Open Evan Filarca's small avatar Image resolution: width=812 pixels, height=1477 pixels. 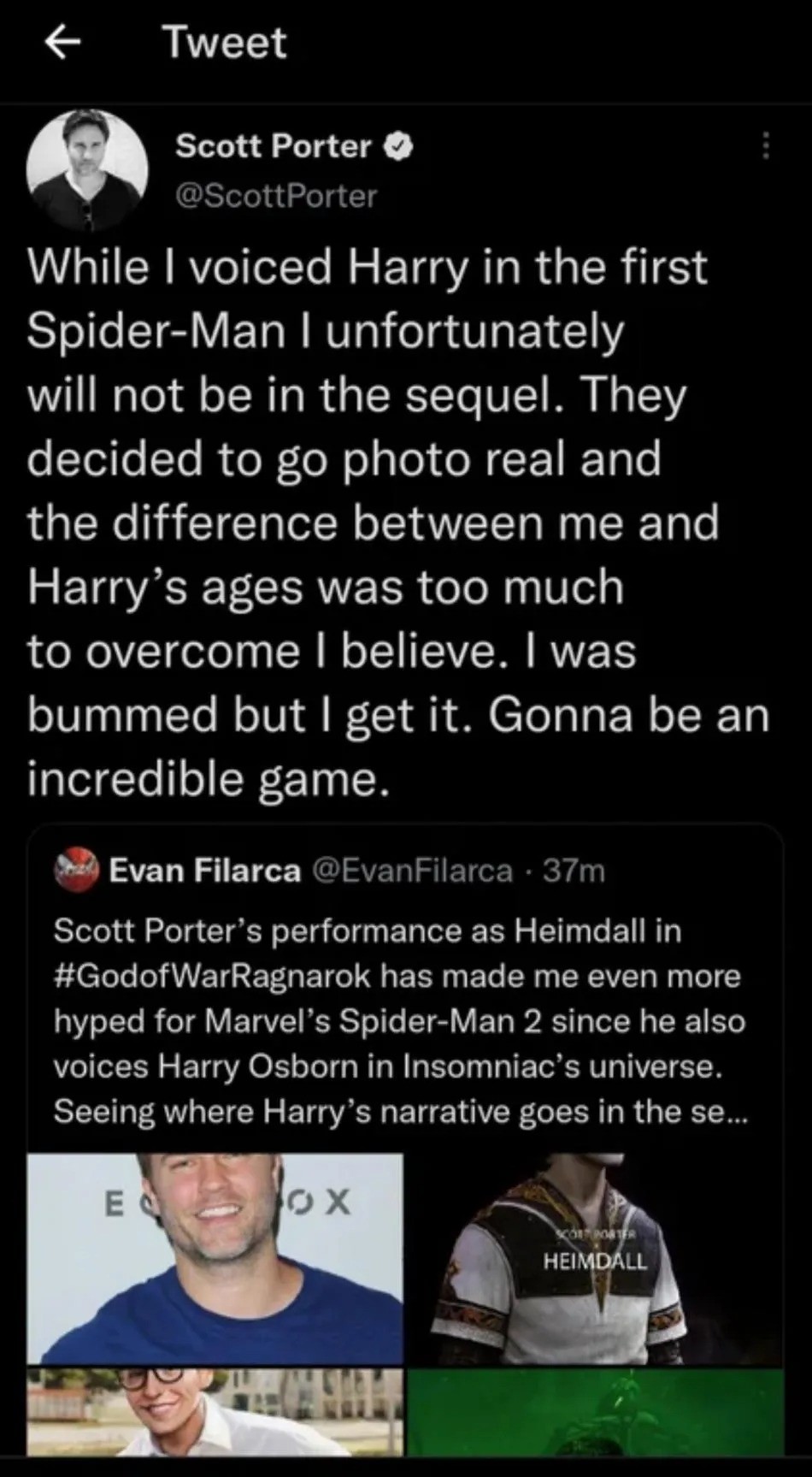(x=77, y=871)
